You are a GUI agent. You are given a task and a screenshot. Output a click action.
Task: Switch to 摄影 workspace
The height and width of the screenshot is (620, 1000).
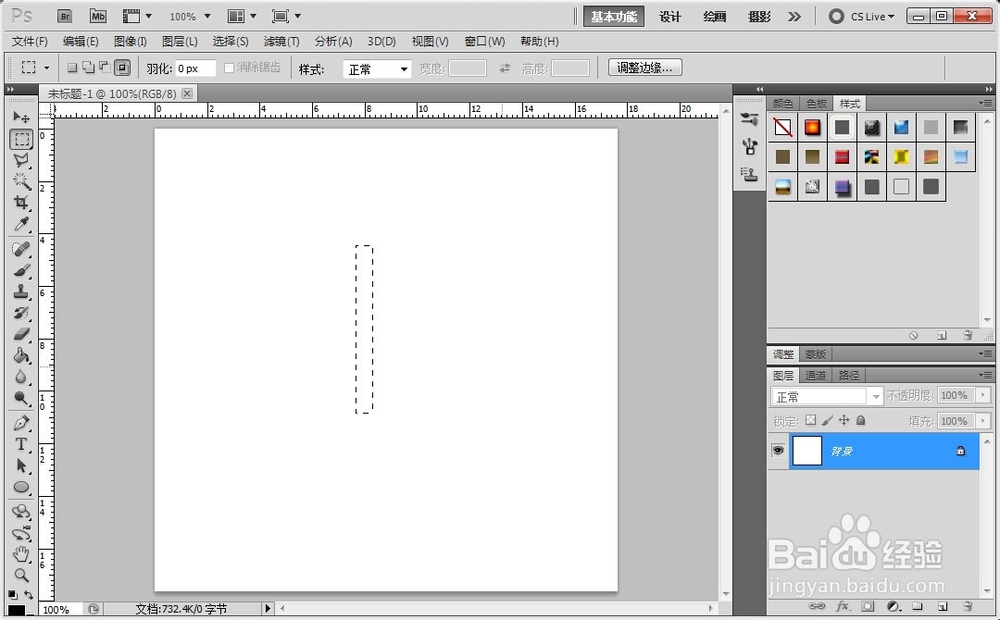click(759, 17)
